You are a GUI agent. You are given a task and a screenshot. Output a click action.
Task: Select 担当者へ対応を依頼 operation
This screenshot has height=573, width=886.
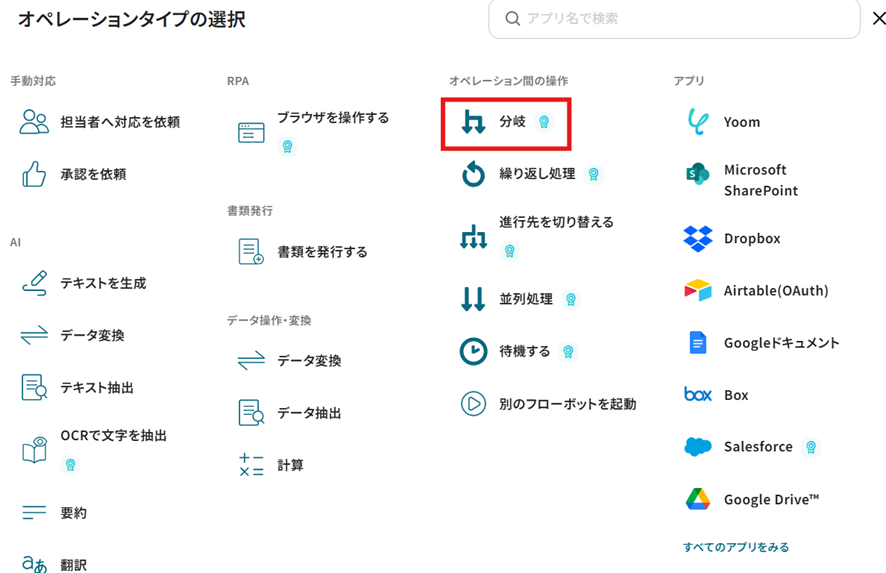point(100,121)
